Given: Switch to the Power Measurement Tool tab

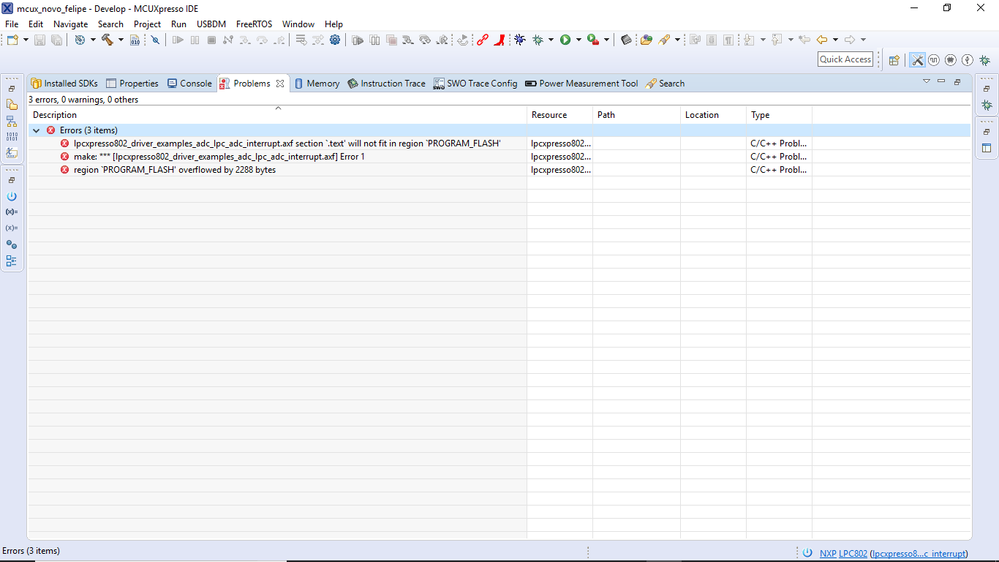Looking at the screenshot, I should [582, 83].
